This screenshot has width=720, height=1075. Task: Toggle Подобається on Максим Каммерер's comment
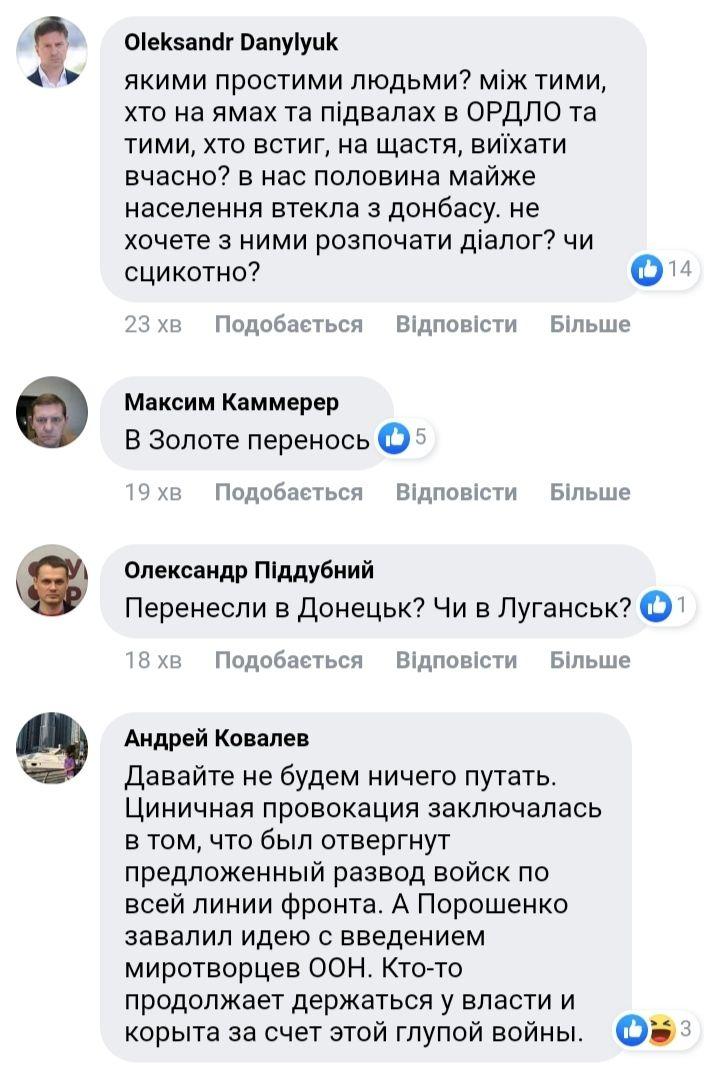pos(288,492)
